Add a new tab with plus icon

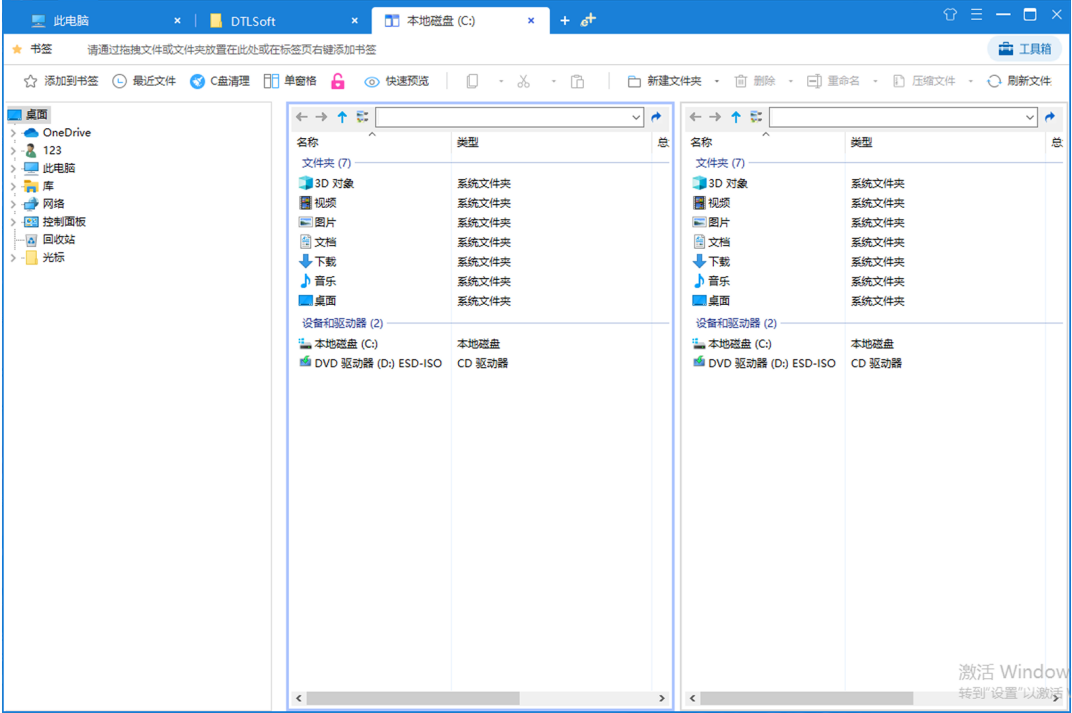click(564, 20)
